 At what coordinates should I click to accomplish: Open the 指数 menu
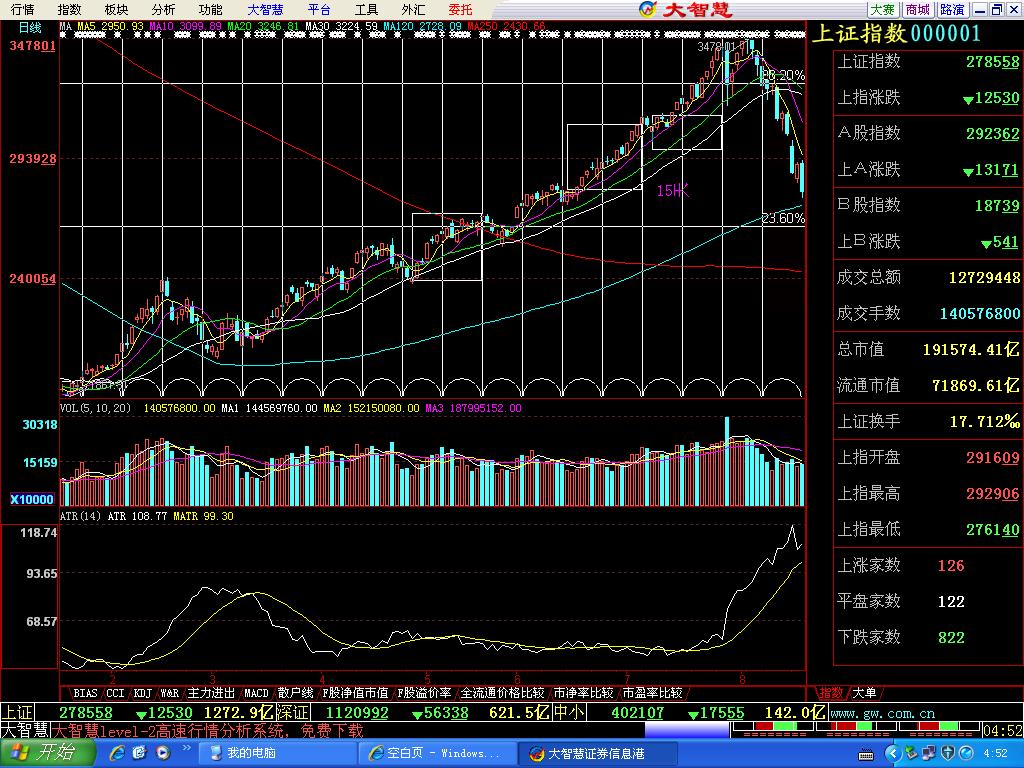[x=70, y=10]
